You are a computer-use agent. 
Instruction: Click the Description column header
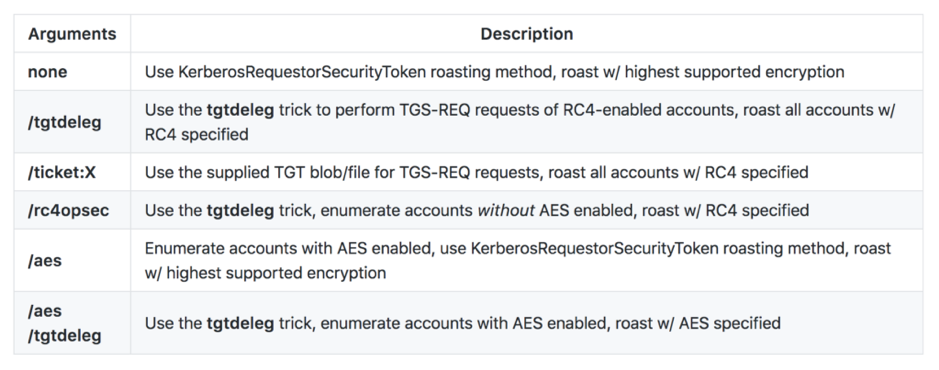point(526,34)
